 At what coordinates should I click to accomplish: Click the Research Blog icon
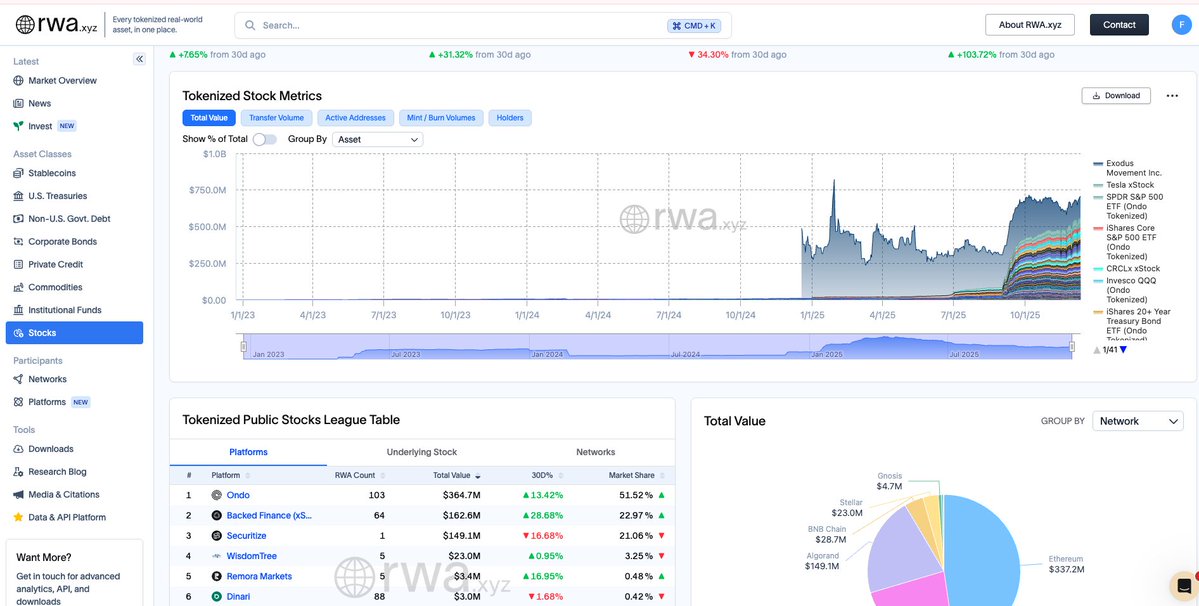pos(18,472)
